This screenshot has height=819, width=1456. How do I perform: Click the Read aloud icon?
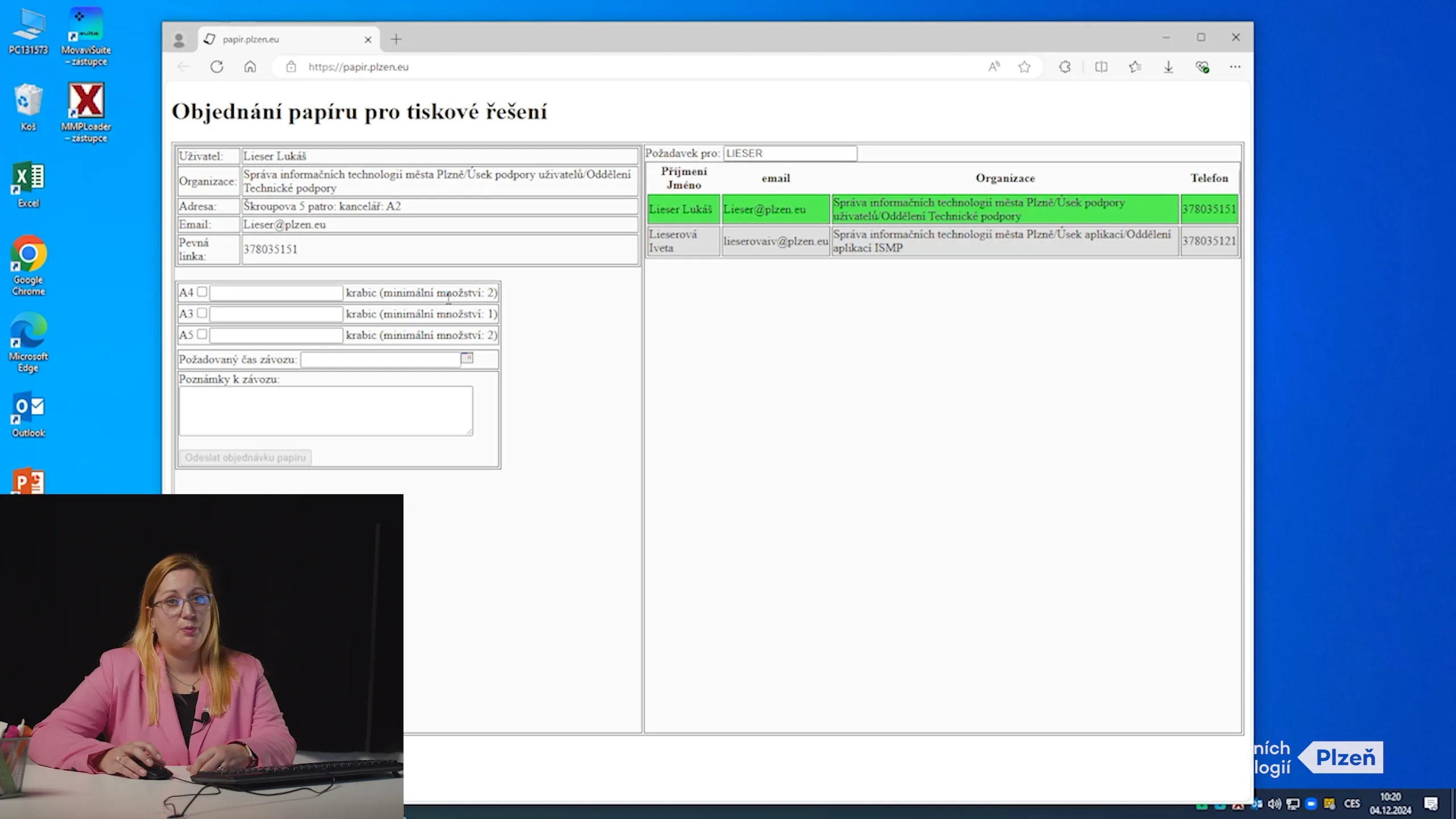(994, 67)
